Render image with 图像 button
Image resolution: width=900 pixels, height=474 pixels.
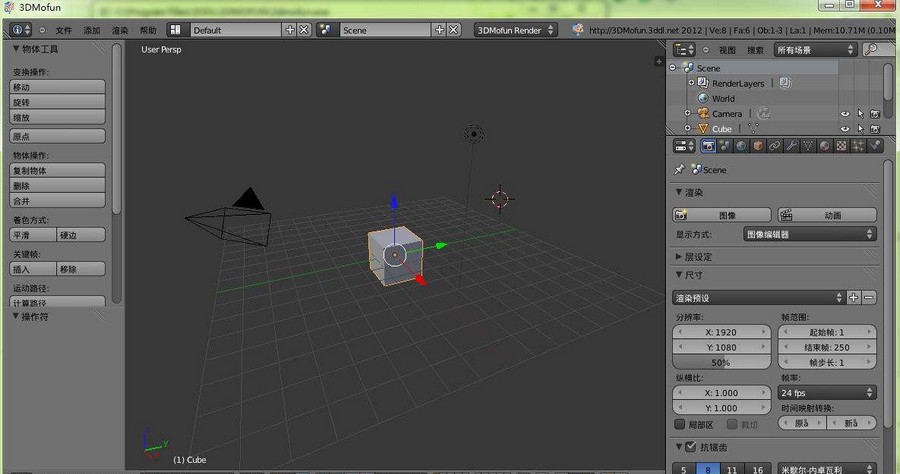722,215
